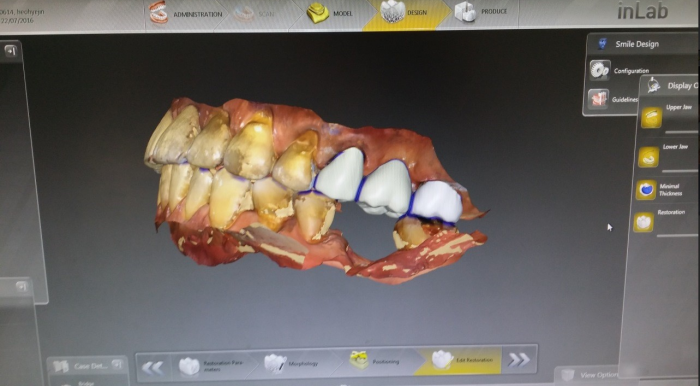Click the patient name text top-left
Screen dimensions: 700x386
click(x=22, y=12)
